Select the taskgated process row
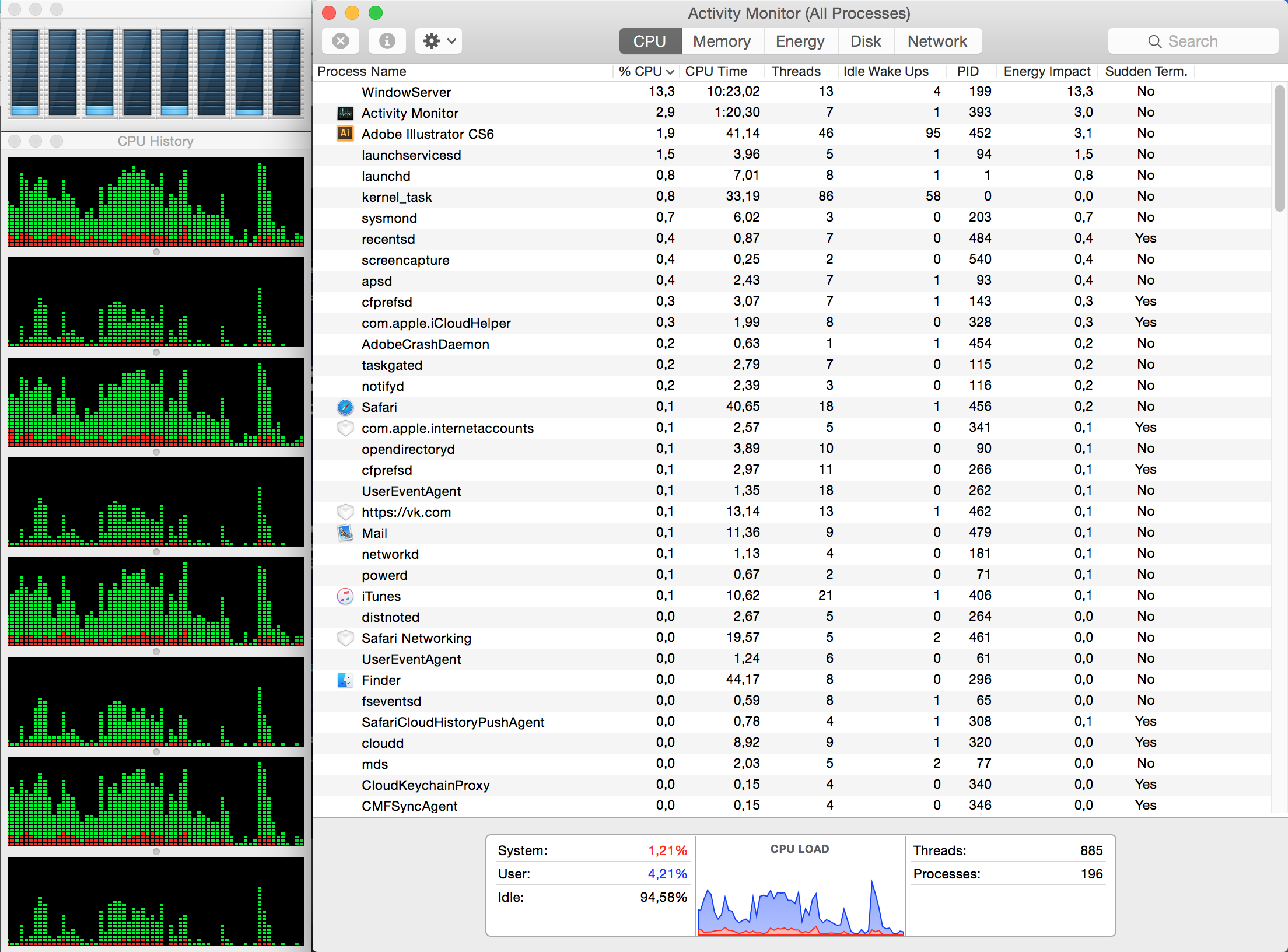 pyautogui.click(x=792, y=365)
